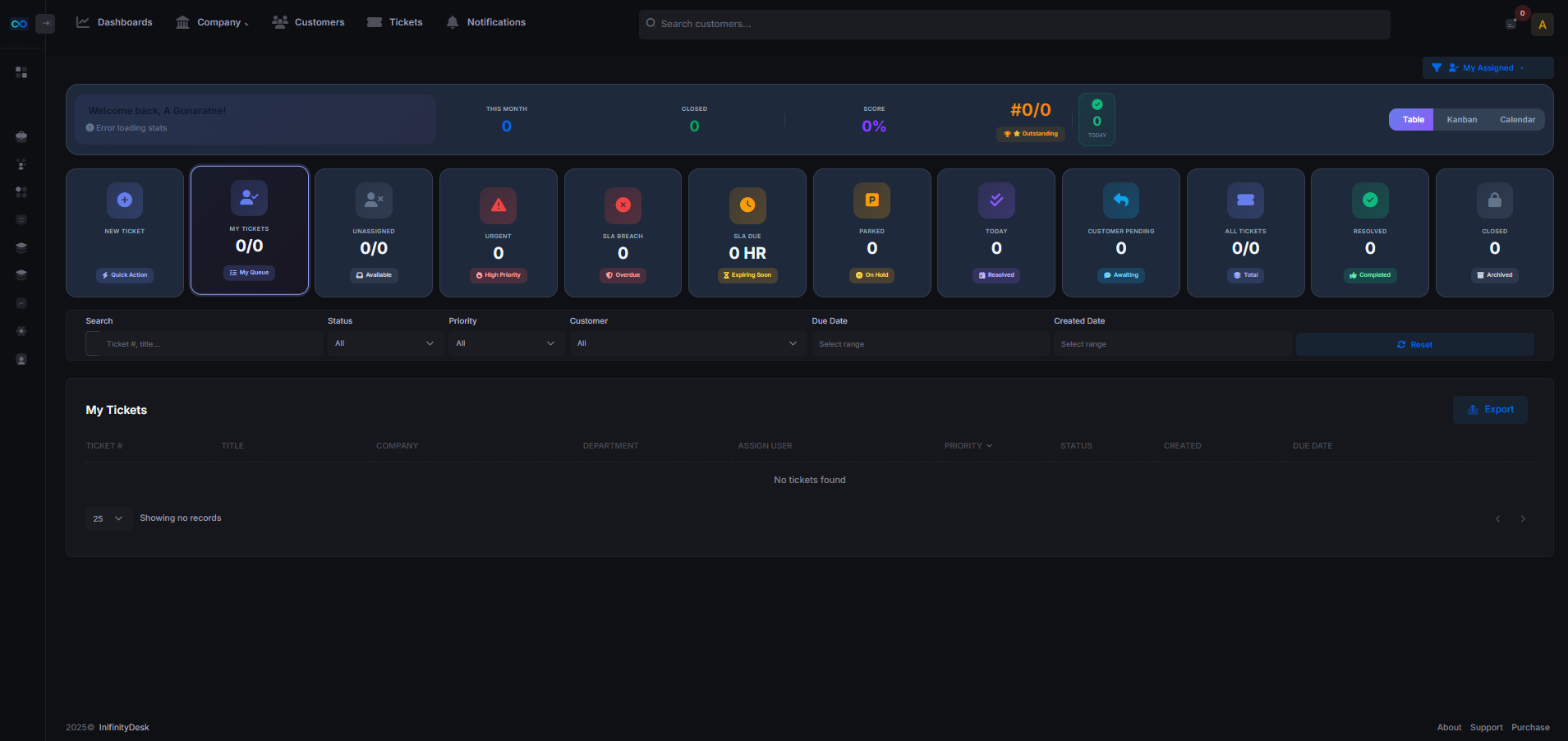The image size is (1568, 741).
Task: Select the Customer Pending reply arrow icon
Action: tap(1120, 200)
